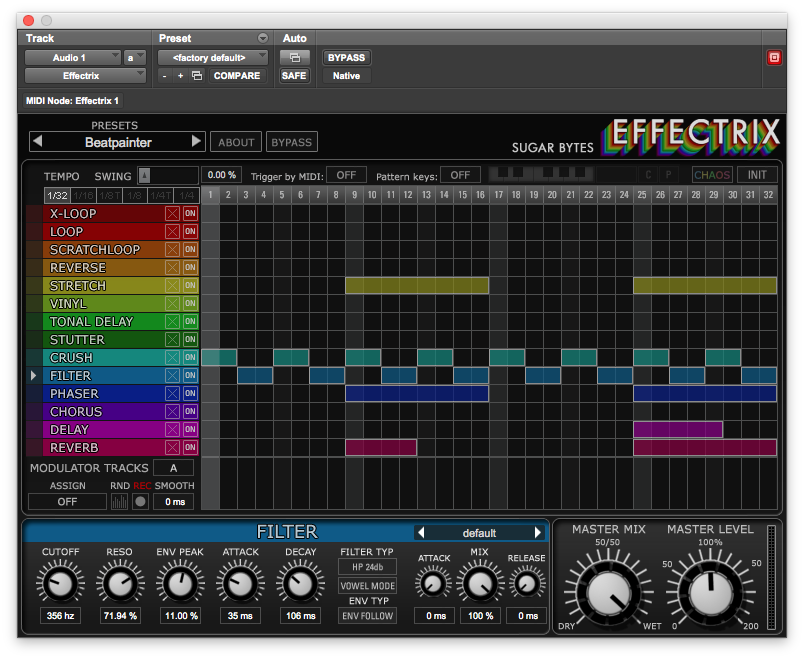The image size is (804, 659).
Task: Click the CHAOS button
Action: tap(712, 175)
